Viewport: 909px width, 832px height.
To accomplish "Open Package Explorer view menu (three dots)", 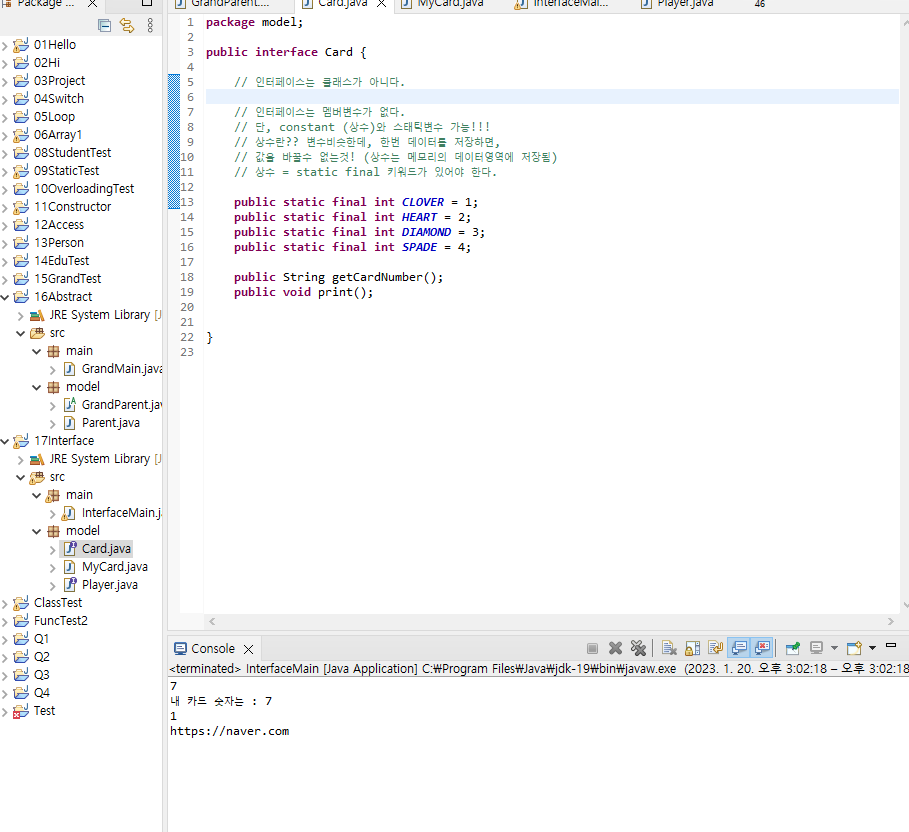I will 150,26.
